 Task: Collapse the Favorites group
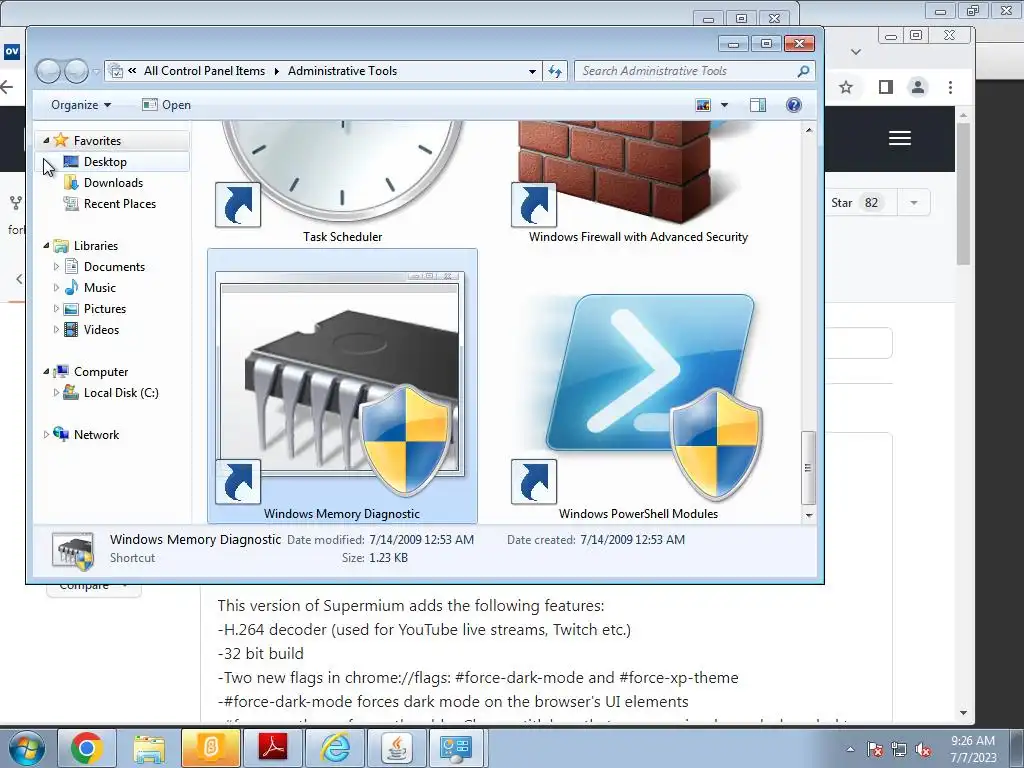pyautogui.click(x=46, y=140)
